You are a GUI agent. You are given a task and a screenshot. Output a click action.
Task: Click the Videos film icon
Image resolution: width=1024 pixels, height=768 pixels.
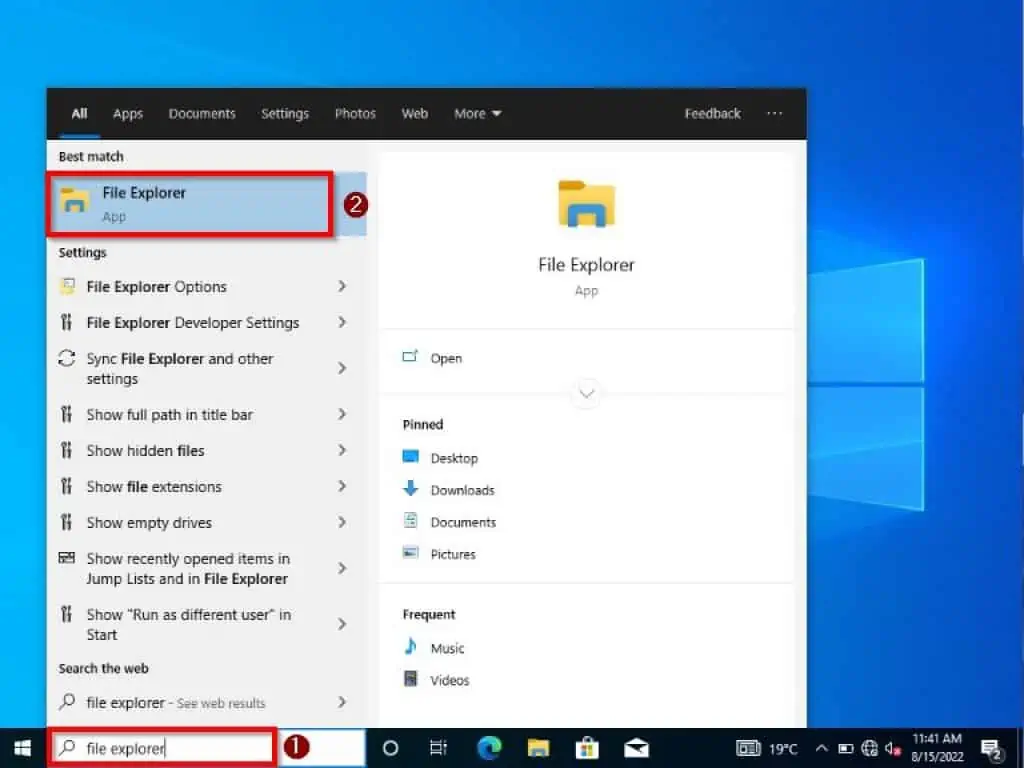pyautogui.click(x=411, y=678)
